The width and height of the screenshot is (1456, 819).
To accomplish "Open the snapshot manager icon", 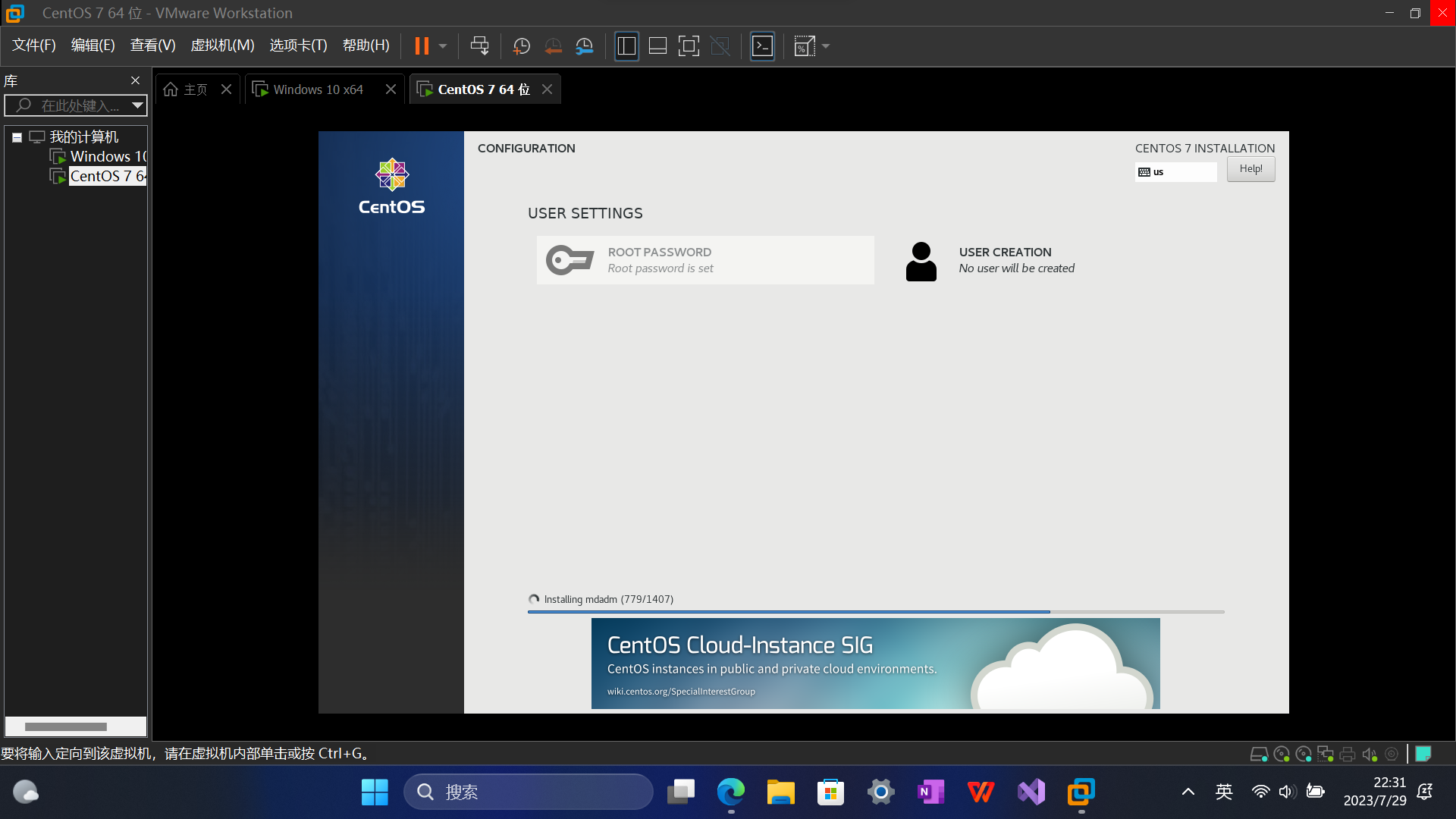I will pos(584,46).
